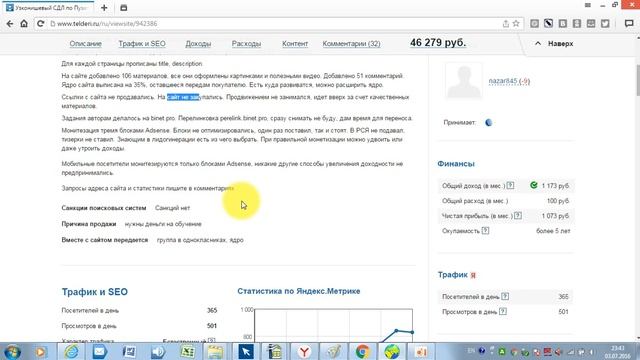Click the Причина продажи label

point(89,224)
